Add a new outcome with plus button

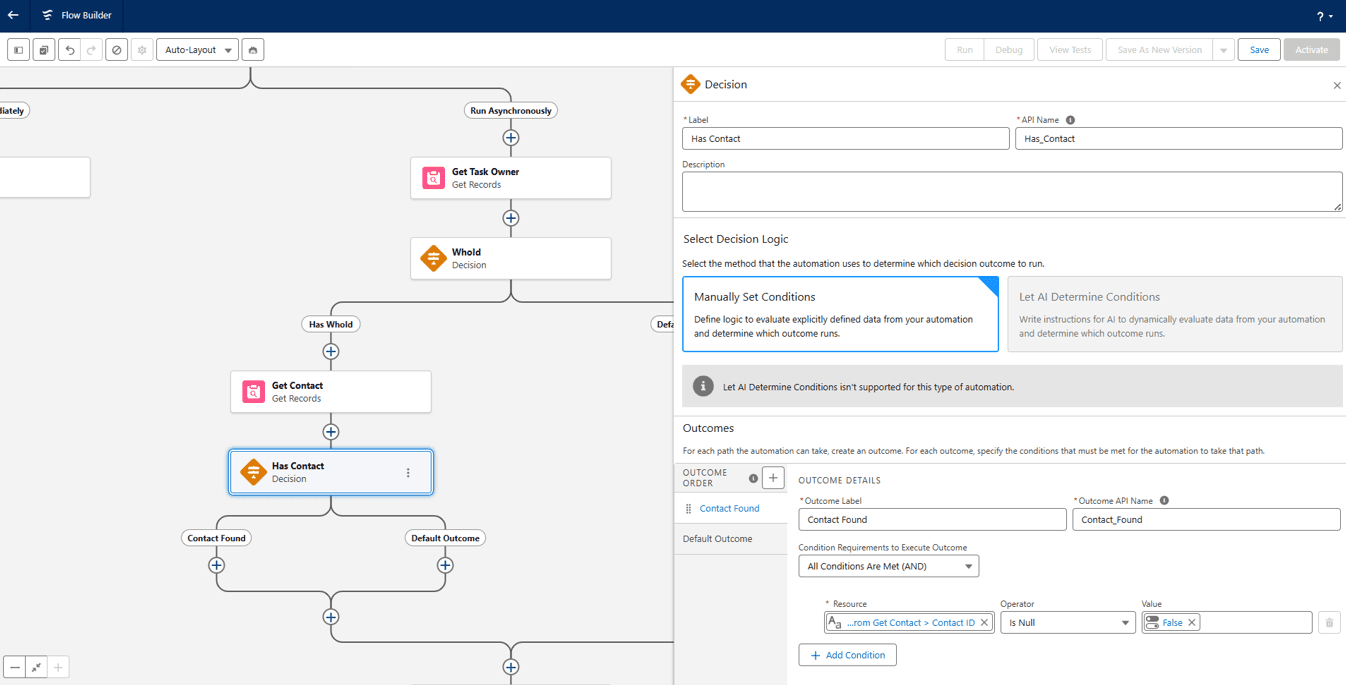(x=773, y=478)
